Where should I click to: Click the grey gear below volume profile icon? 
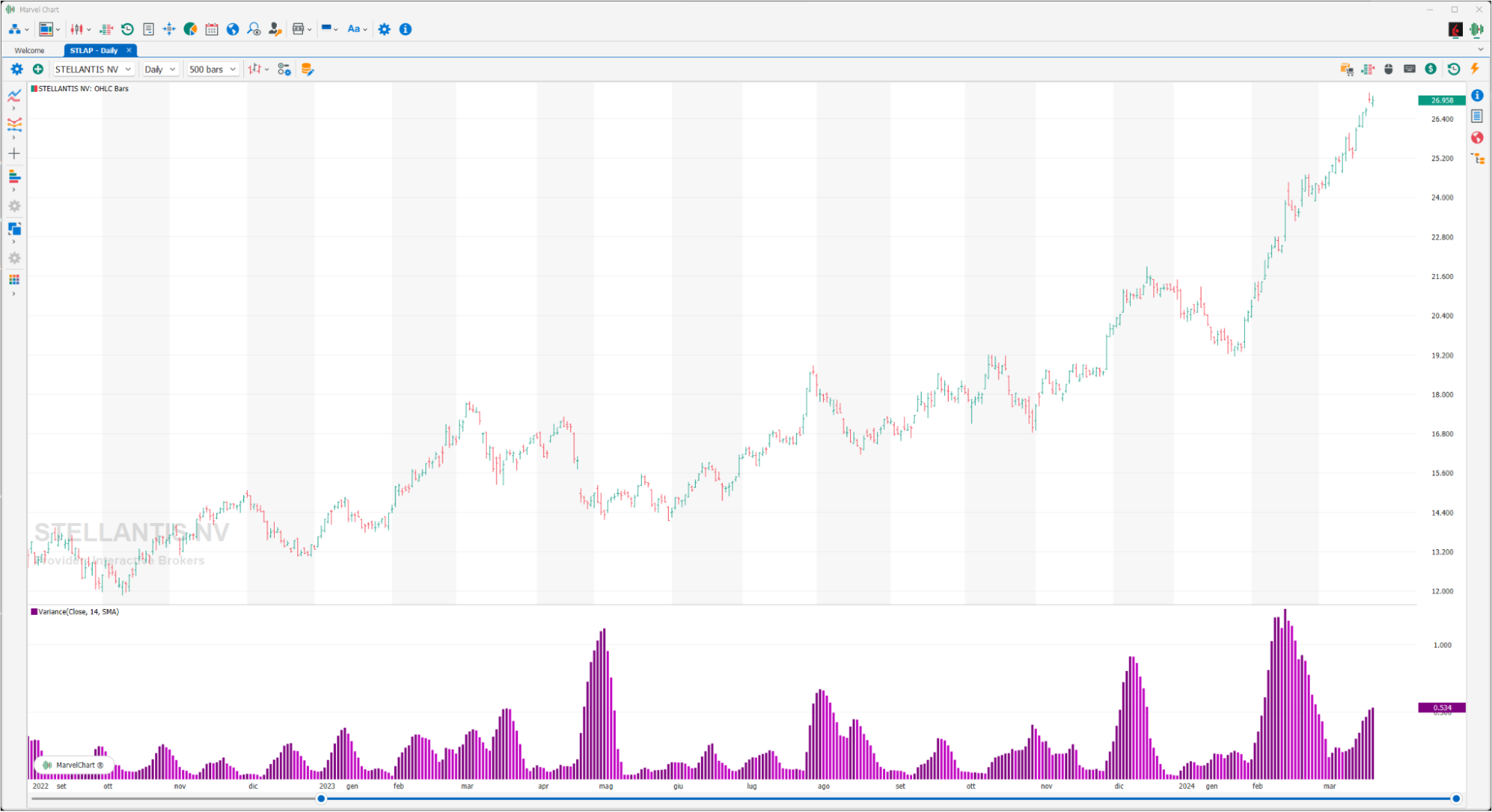14,206
